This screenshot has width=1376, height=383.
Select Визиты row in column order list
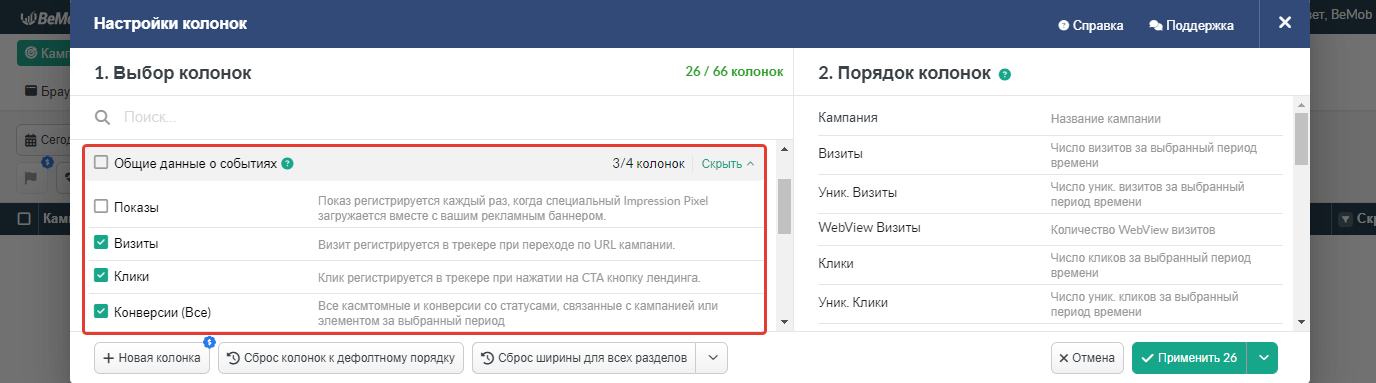pos(1050,154)
